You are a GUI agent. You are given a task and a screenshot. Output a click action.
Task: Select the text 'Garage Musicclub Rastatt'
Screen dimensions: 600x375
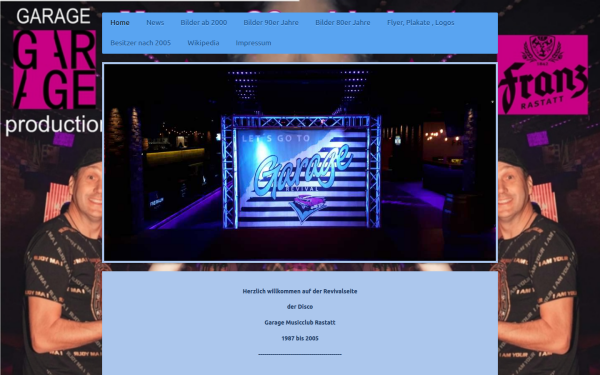point(300,323)
